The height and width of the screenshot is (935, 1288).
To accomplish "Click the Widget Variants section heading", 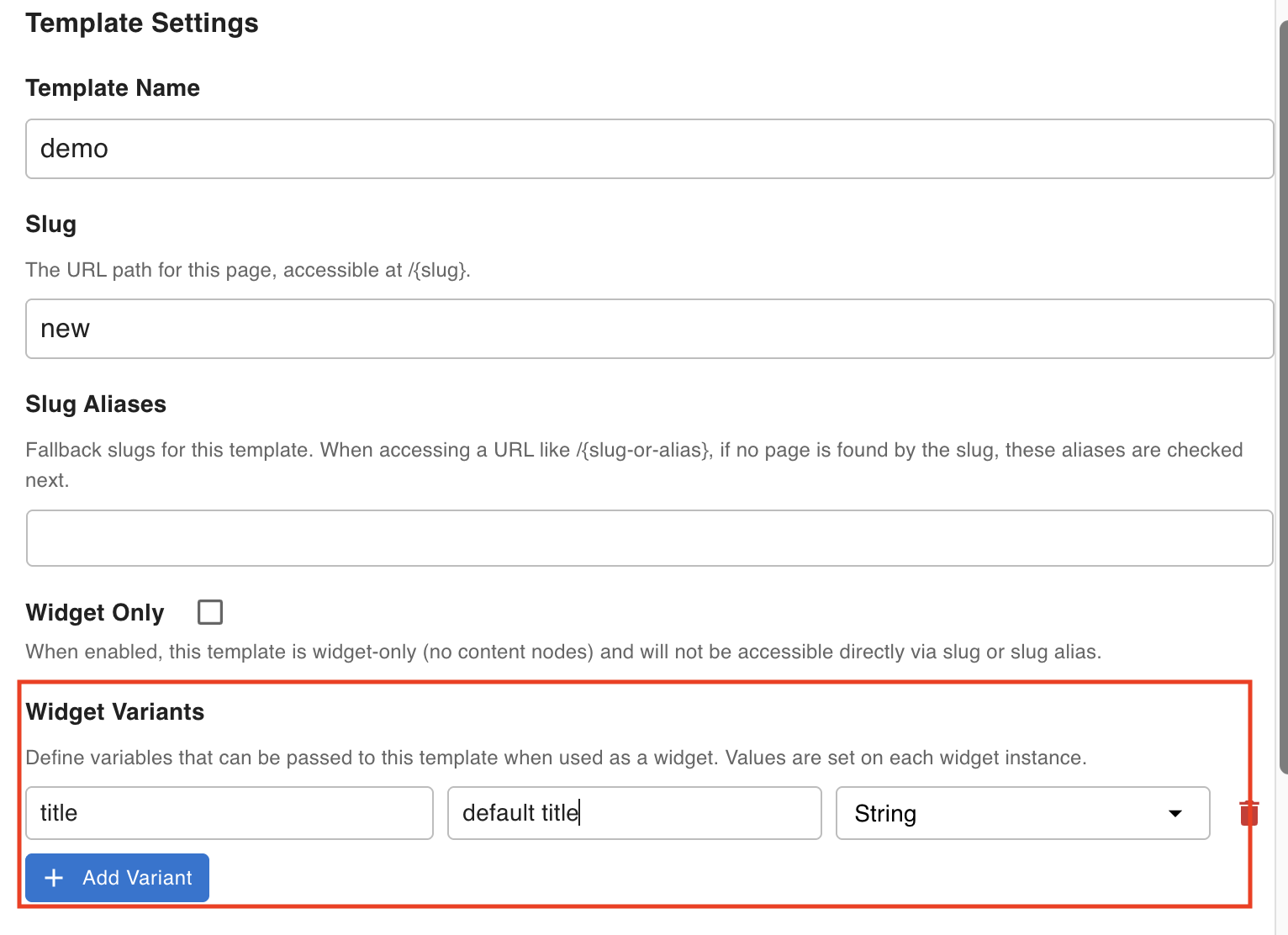I will (115, 712).
